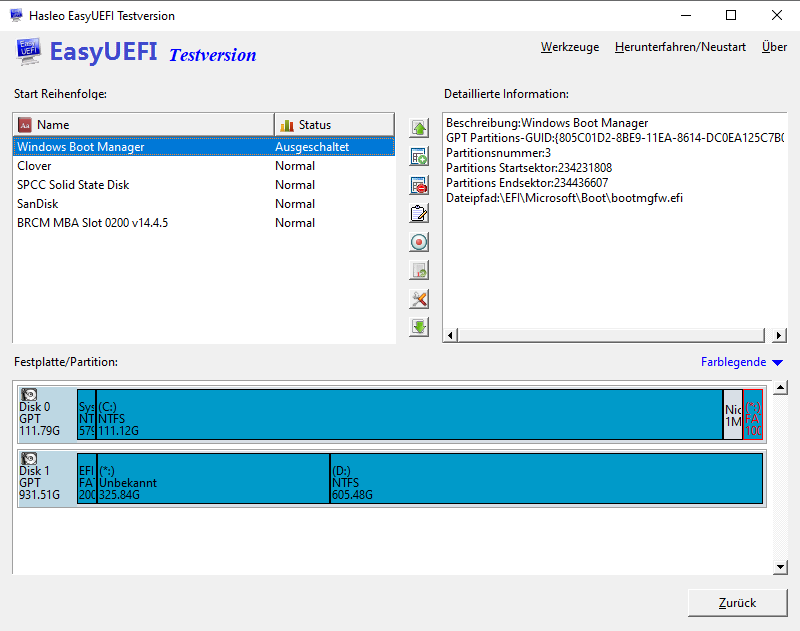
Task: Select the Unbekannt 325.84G partition
Action: tap(213, 478)
